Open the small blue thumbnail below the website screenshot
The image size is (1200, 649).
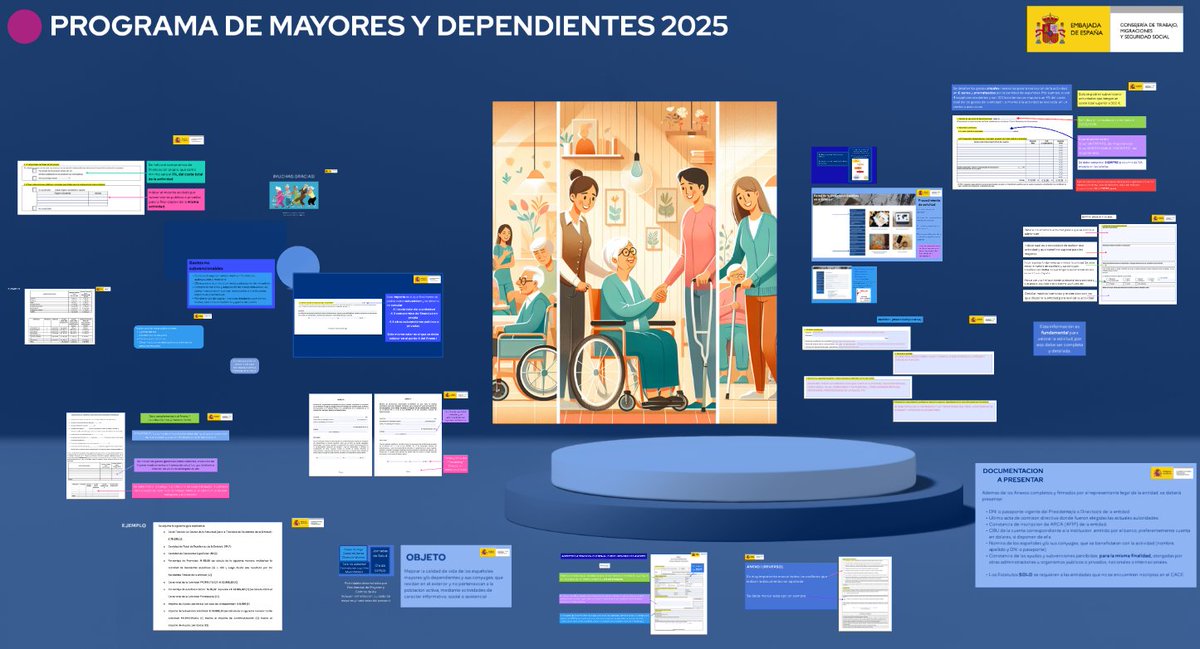click(844, 284)
